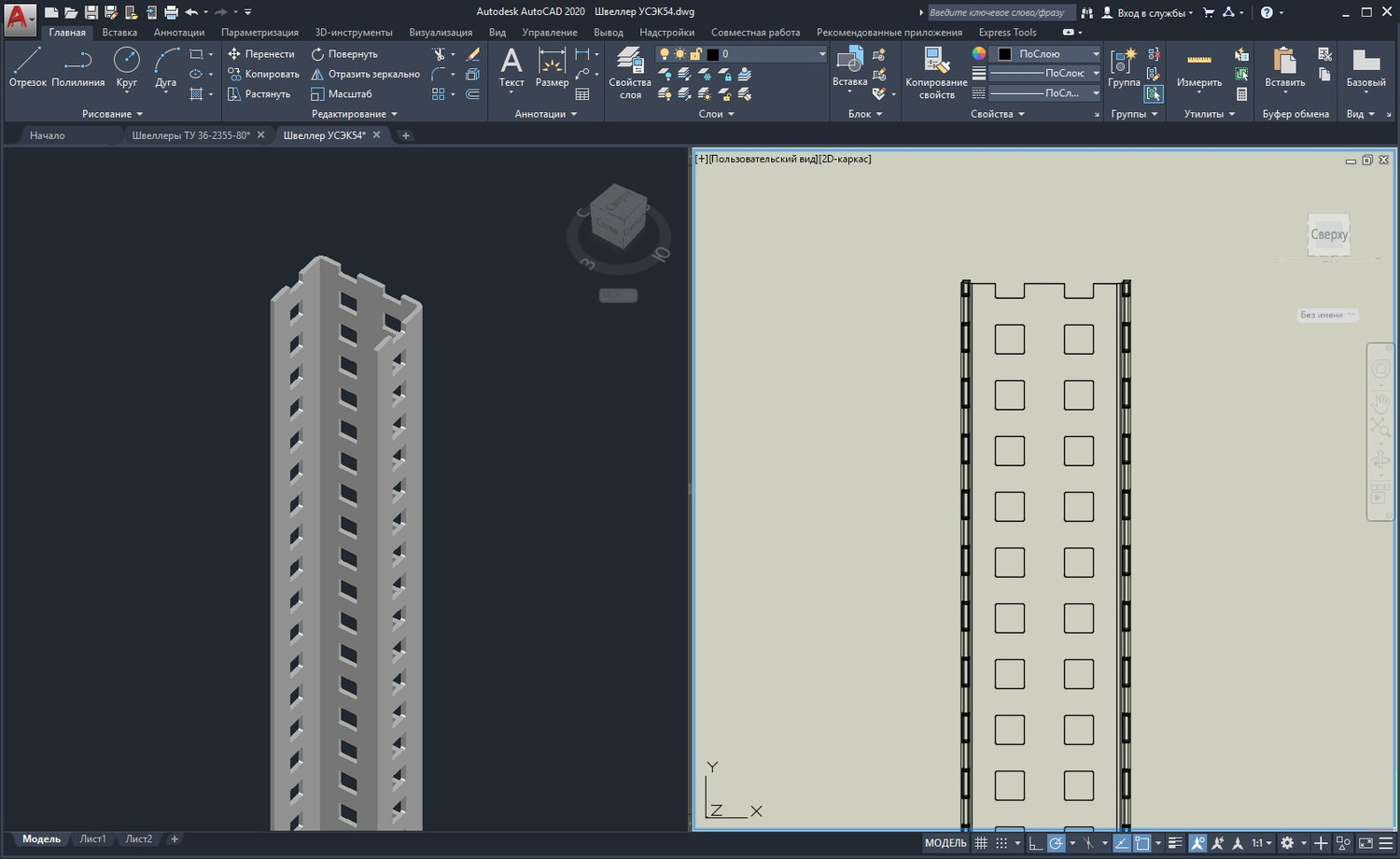Screen dimensions: 1400x859
Task: Click the Копировать copy button
Action: click(x=264, y=74)
